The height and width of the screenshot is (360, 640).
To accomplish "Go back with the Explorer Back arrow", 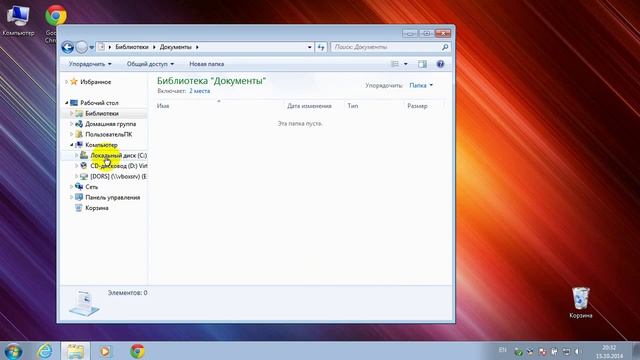I will 68,47.
